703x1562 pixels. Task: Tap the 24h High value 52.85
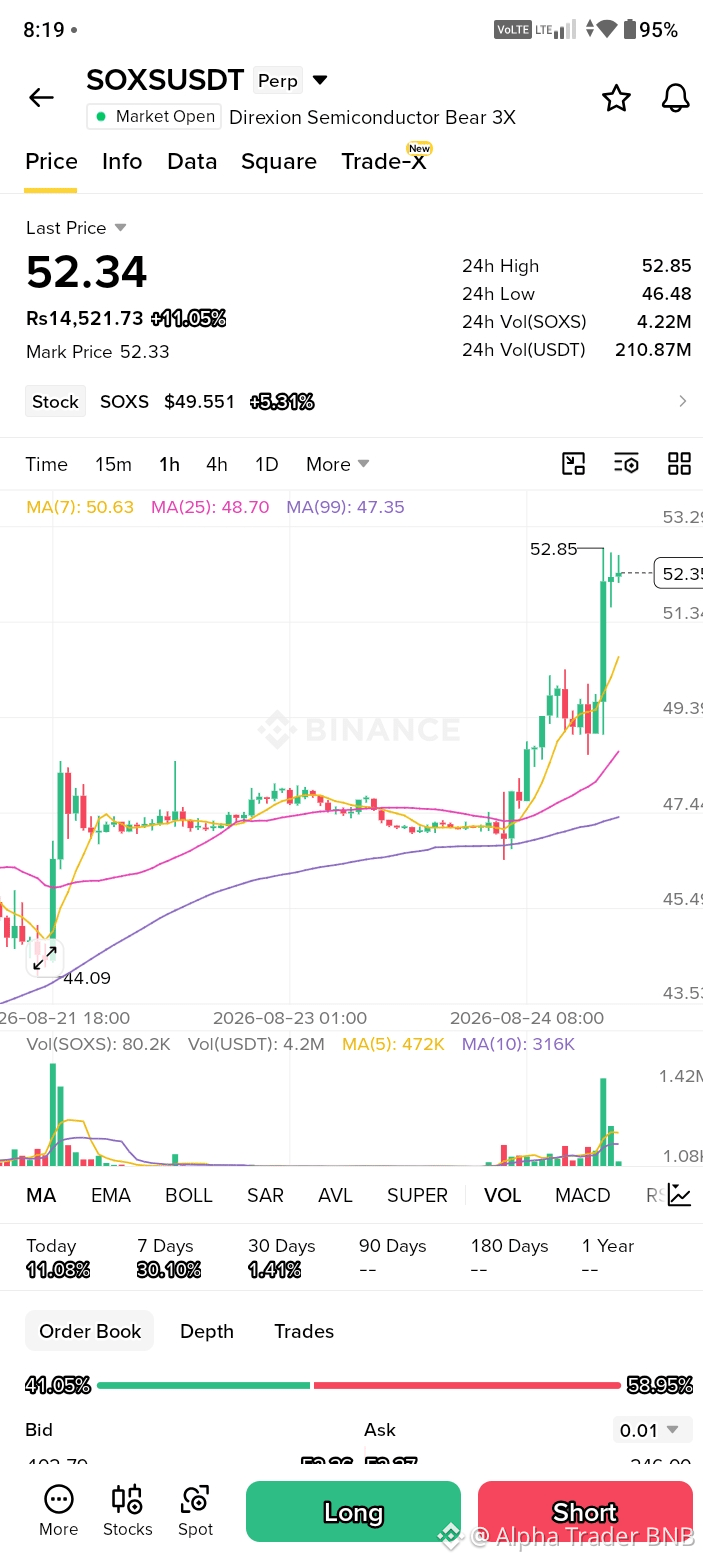point(666,266)
